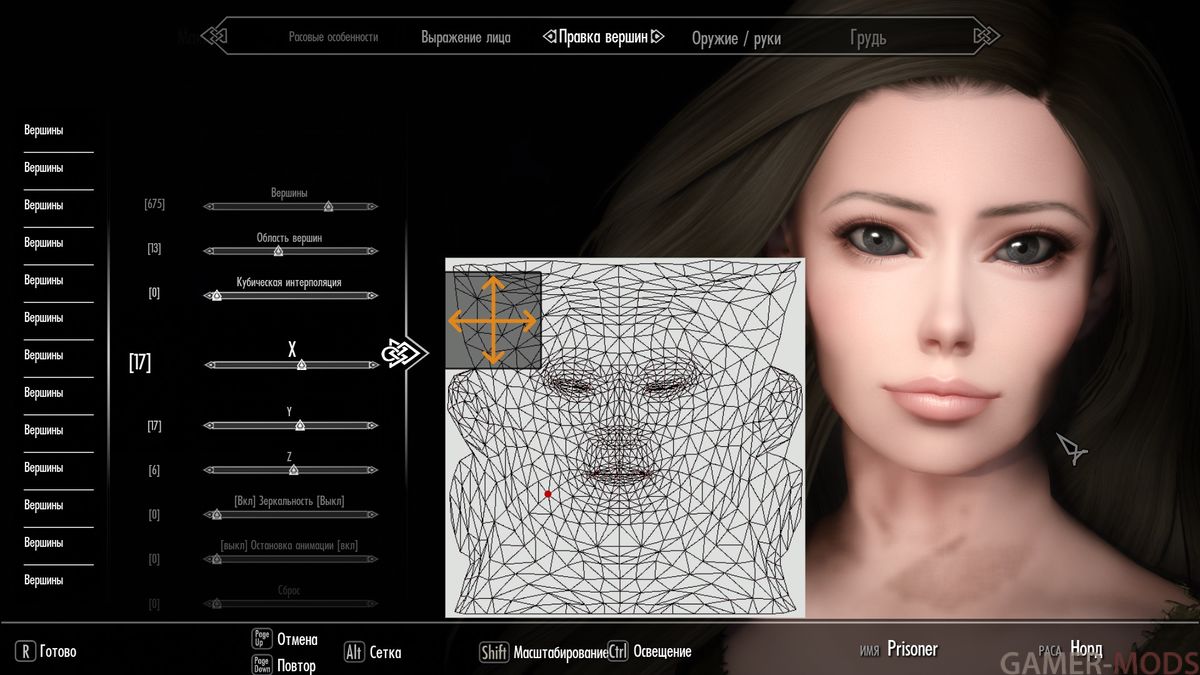The width and height of the screenshot is (1200, 675).
Task: Click the Shift key icon for Масштабирование
Action: coord(494,652)
